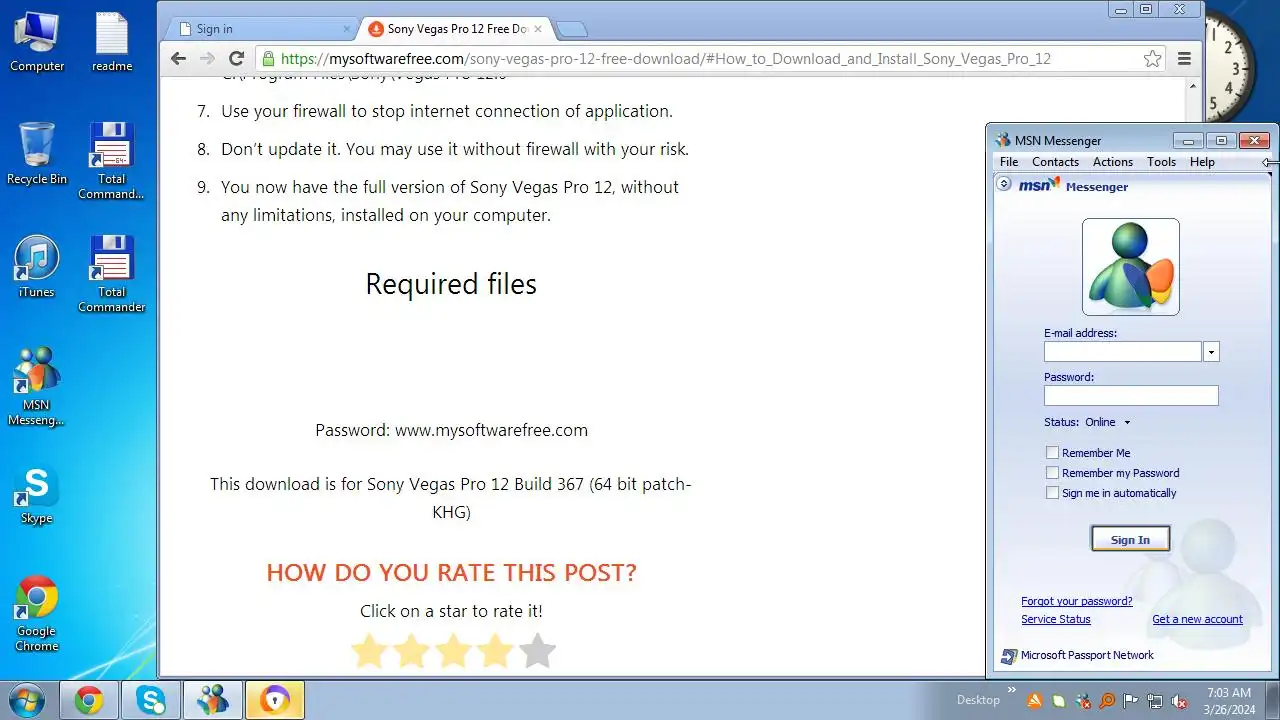Open the Total Commander desktop shortcut
Screen dimensions: 1280x720
coord(112,274)
